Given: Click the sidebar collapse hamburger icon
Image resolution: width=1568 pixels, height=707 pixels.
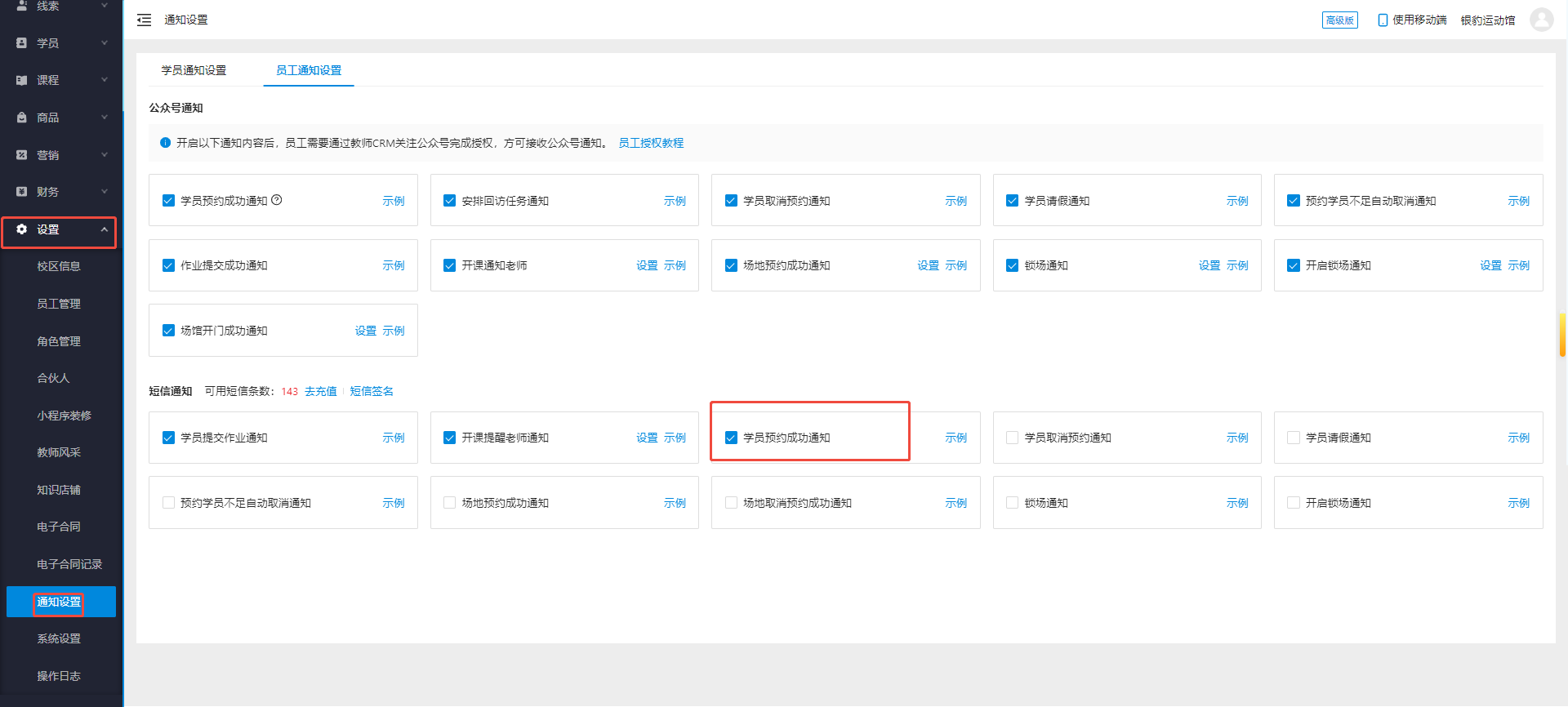Looking at the screenshot, I should click(144, 20).
